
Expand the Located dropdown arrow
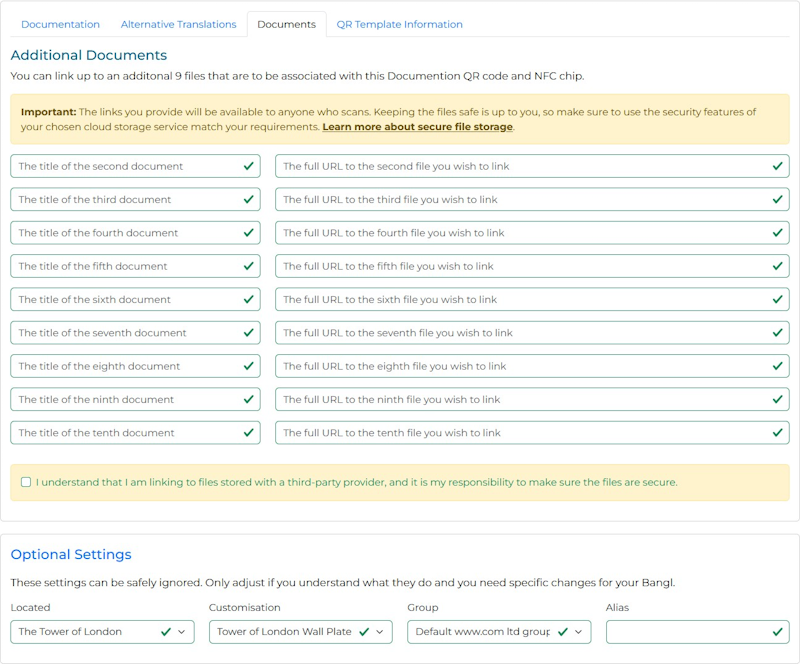click(181, 632)
